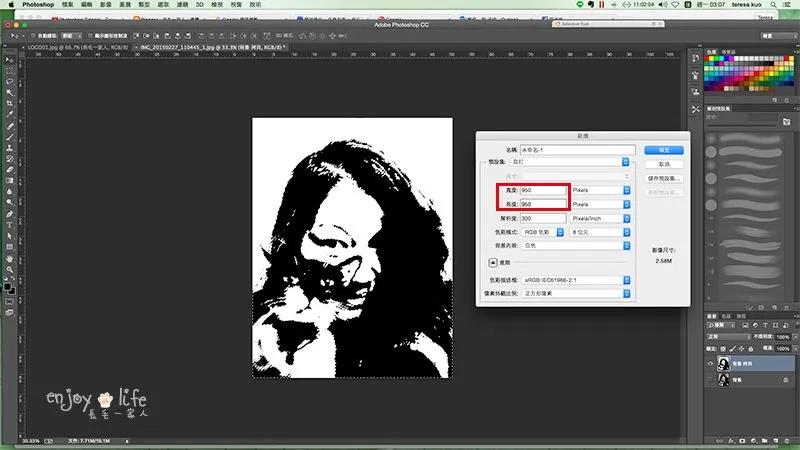The width and height of the screenshot is (800, 450).
Task: Open the Photoshop application menu
Action: pos(38,5)
